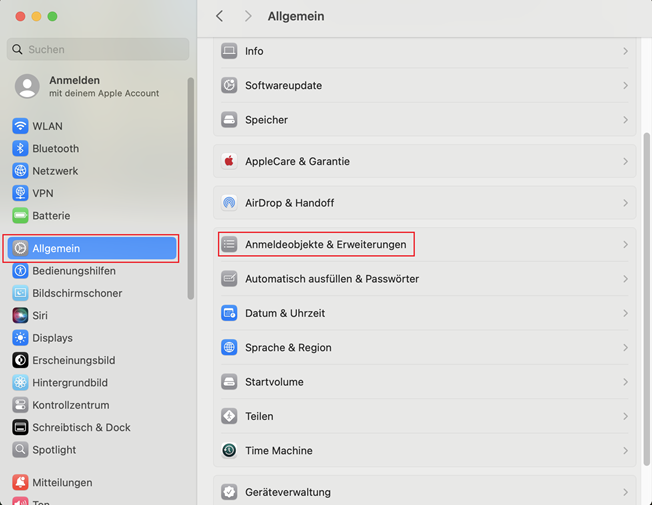Open Startvolume settings
The width and height of the screenshot is (652, 505).
425,382
